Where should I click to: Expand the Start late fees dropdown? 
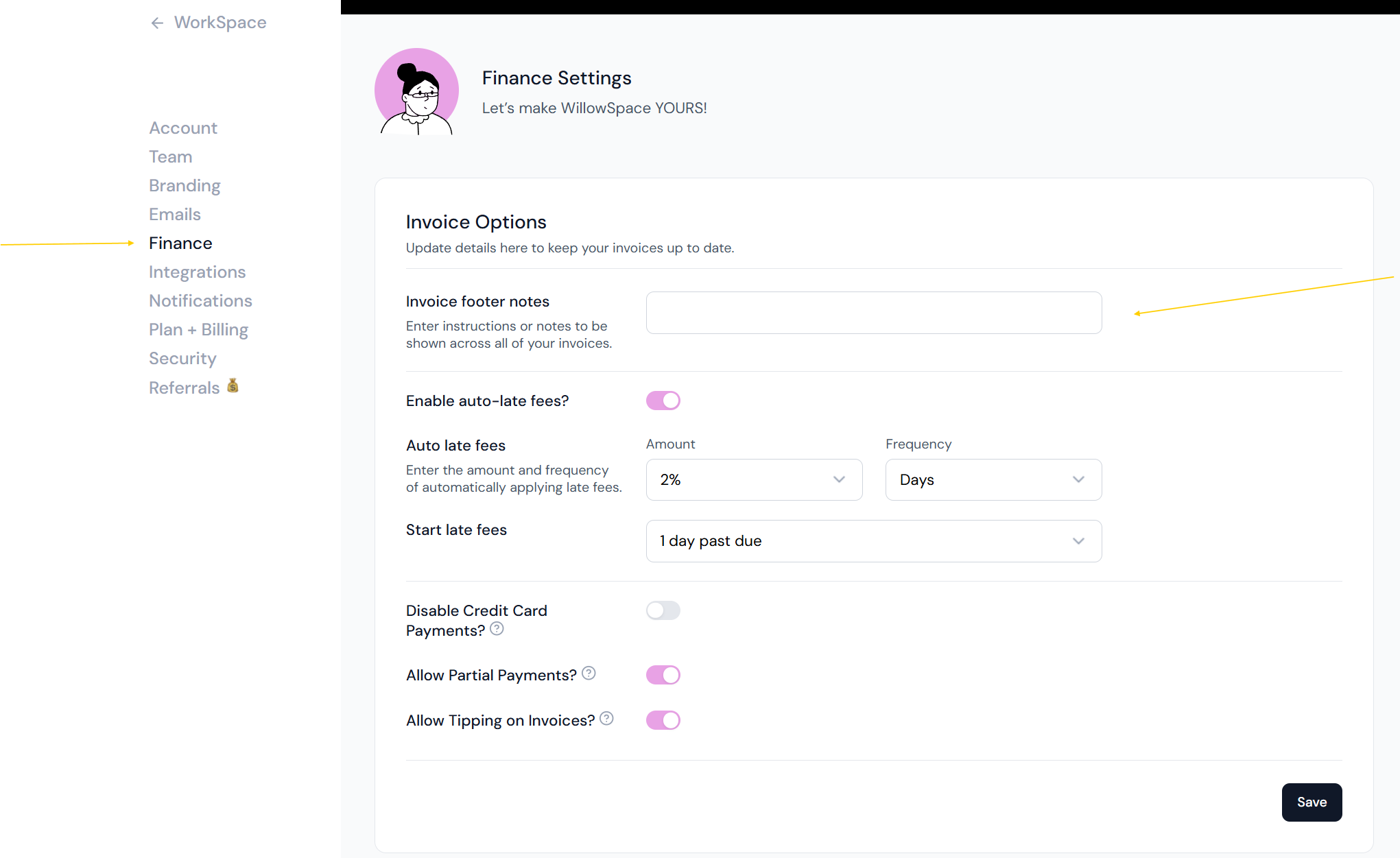874,541
